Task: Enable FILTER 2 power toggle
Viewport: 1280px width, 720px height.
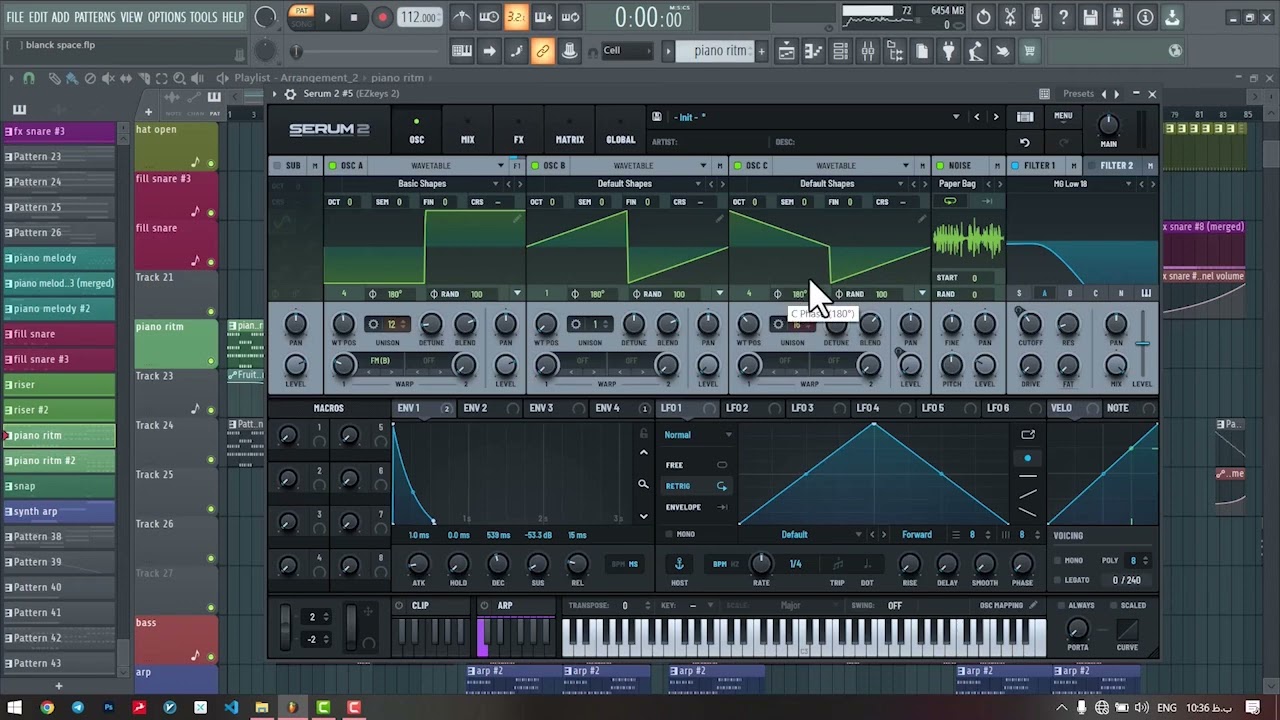Action: click(x=1092, y=165)
